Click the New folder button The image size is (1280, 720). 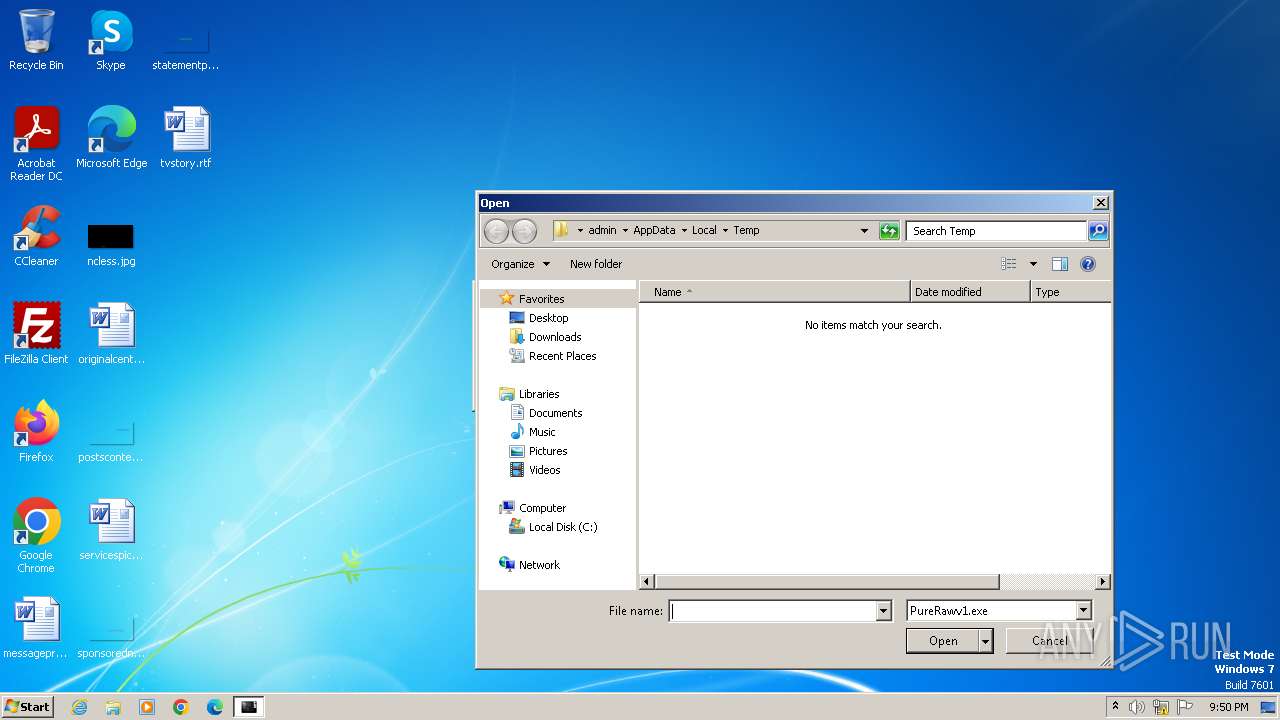(596, 264)
